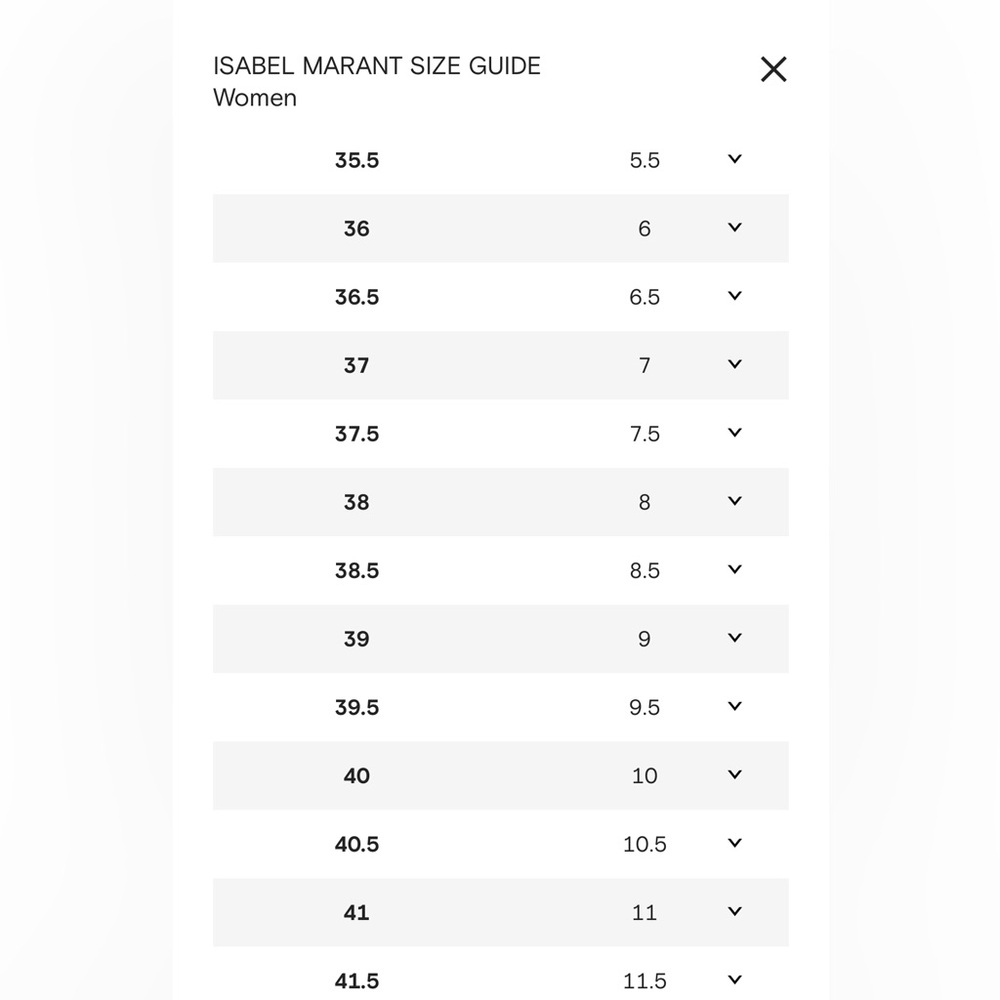The width and height of the screenshot is (1000, 1000).
Task: Expand the size 37 row chevron
Action: pos(735,364)
